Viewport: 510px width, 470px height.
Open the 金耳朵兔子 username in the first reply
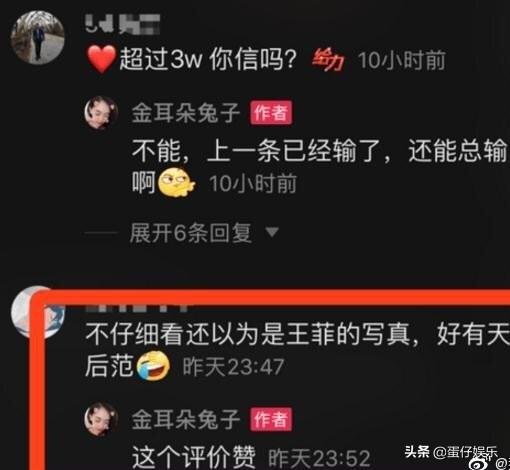tap(186, 113)
